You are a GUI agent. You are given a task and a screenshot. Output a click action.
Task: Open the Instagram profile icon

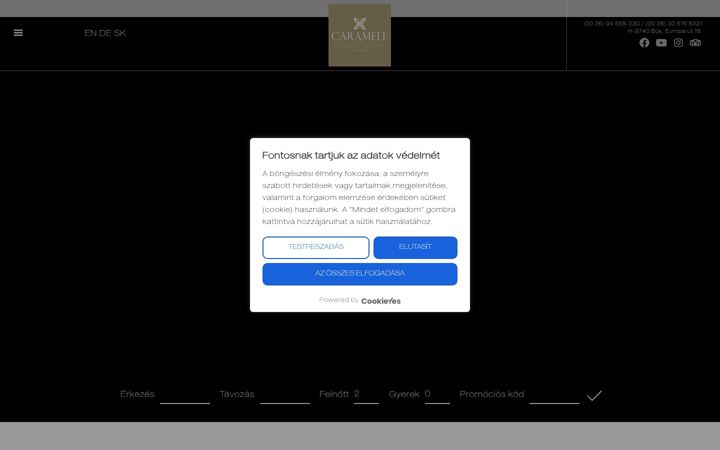click(678, 43)
